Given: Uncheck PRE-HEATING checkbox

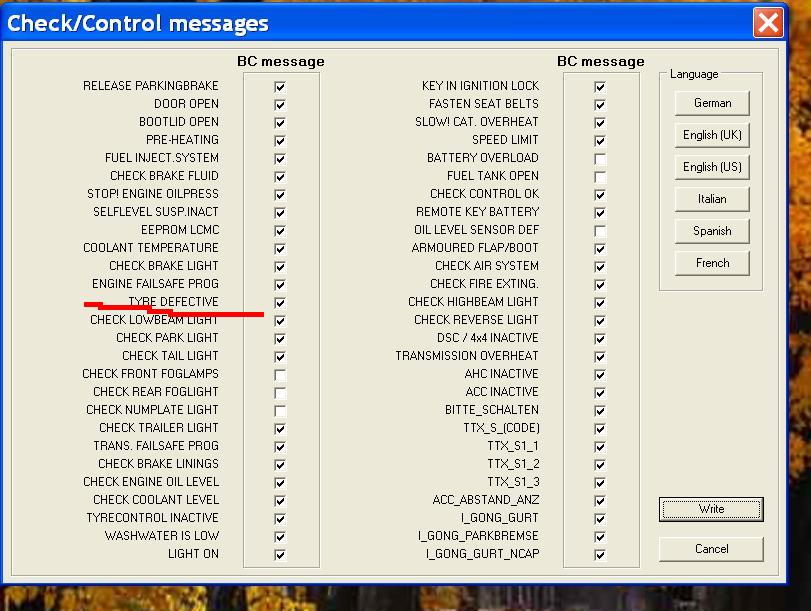Looking at the screenshot, I should [280, 141].
